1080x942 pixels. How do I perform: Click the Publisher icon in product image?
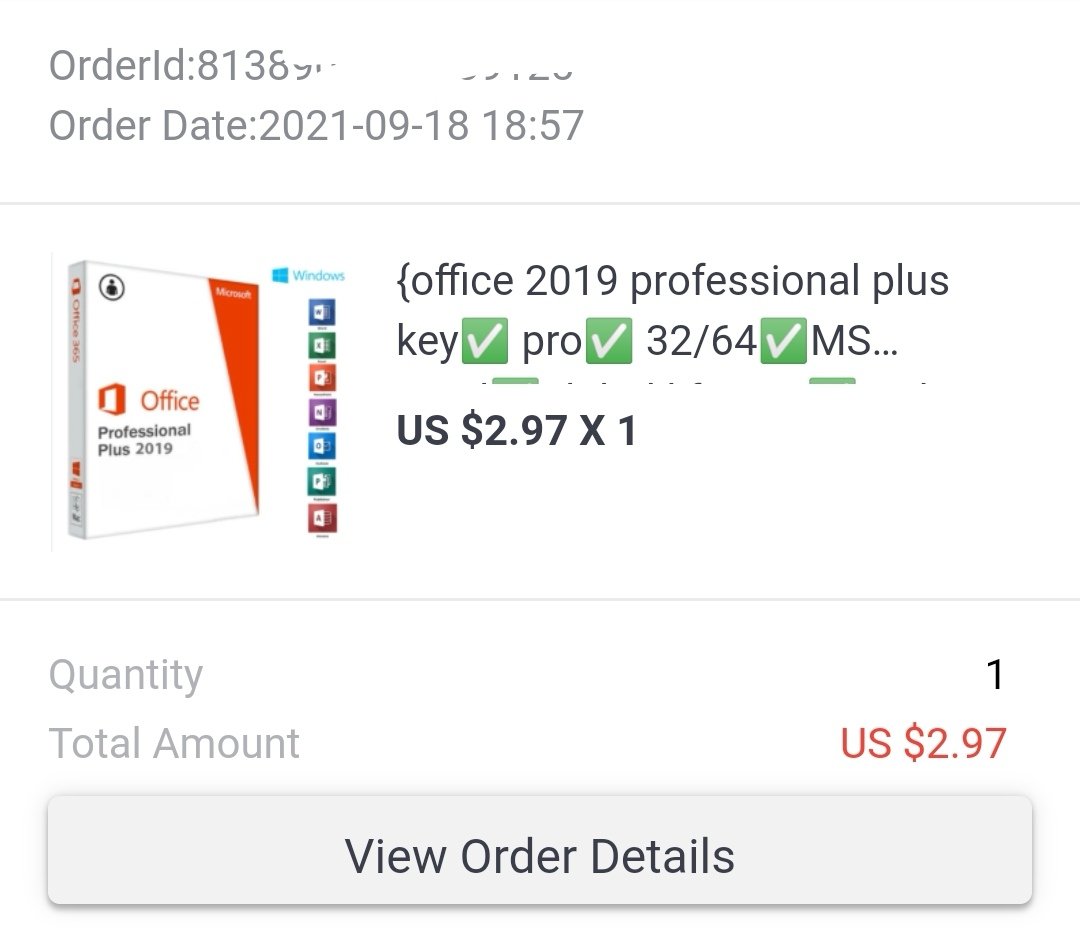coord(322,481)
